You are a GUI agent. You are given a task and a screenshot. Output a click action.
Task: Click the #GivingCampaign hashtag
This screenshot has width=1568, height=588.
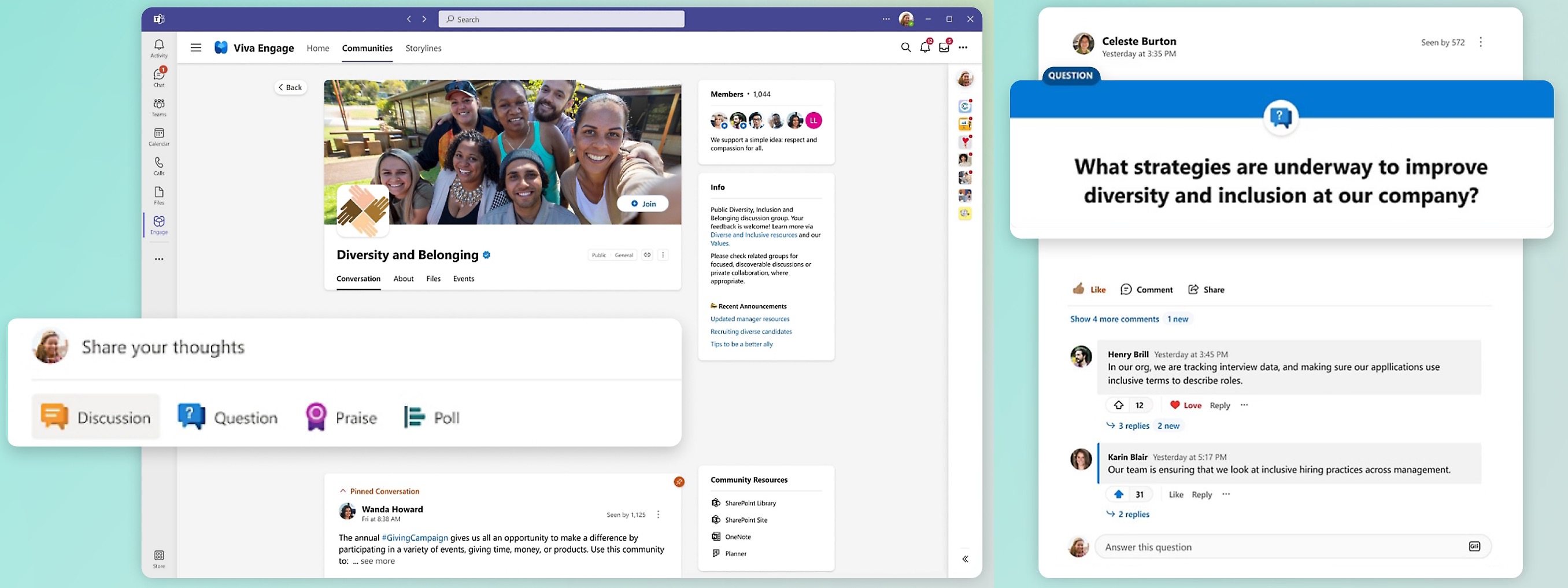pyautogui.click(x=415, y=538)
